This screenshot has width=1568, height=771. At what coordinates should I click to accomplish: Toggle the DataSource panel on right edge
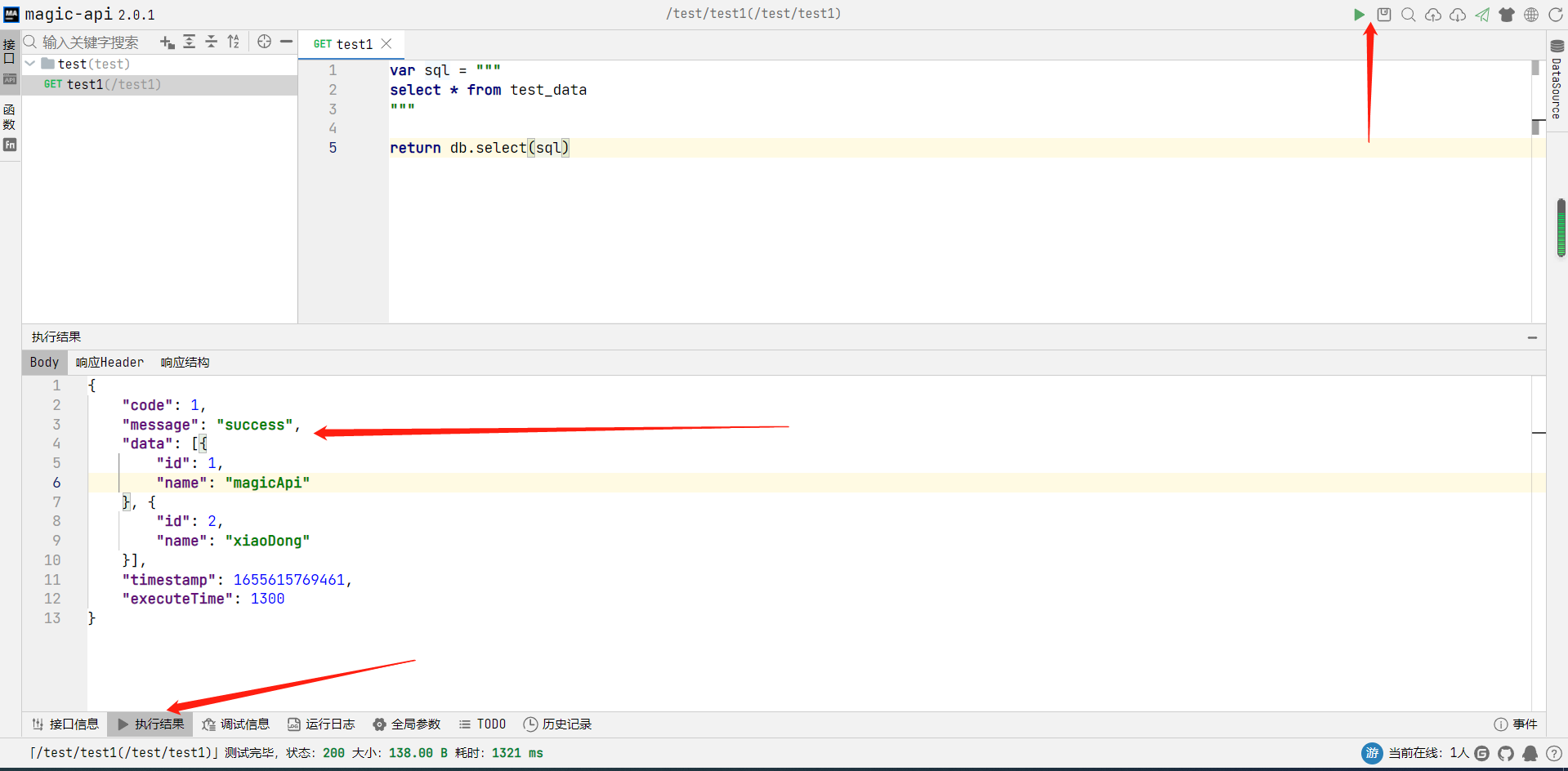point(1557,80)
